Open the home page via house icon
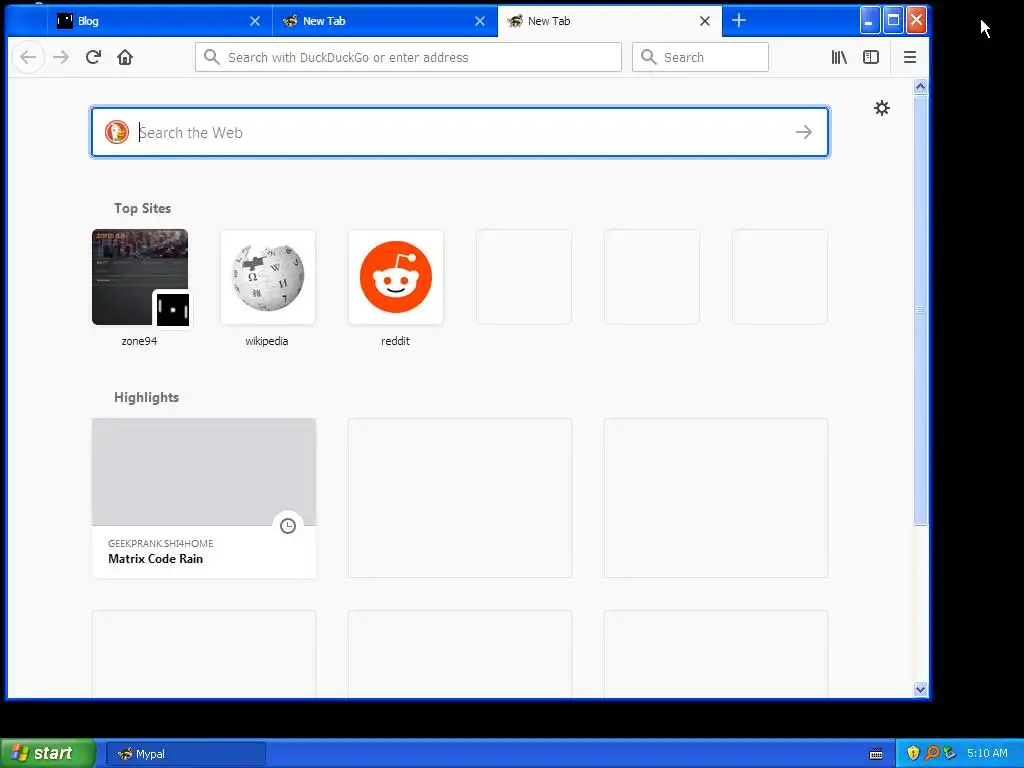1024x768 pixels. click(125, 57)
